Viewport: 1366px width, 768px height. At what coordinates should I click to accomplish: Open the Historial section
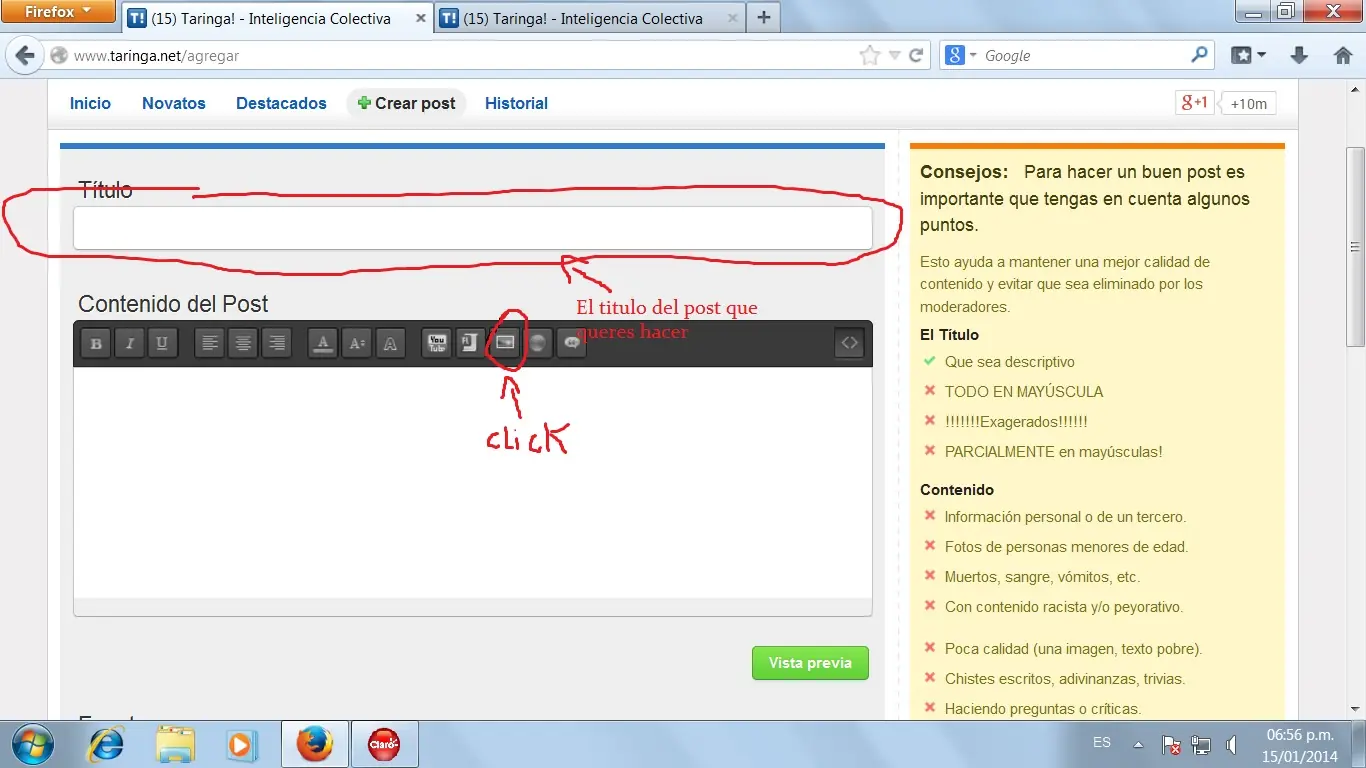516,103
